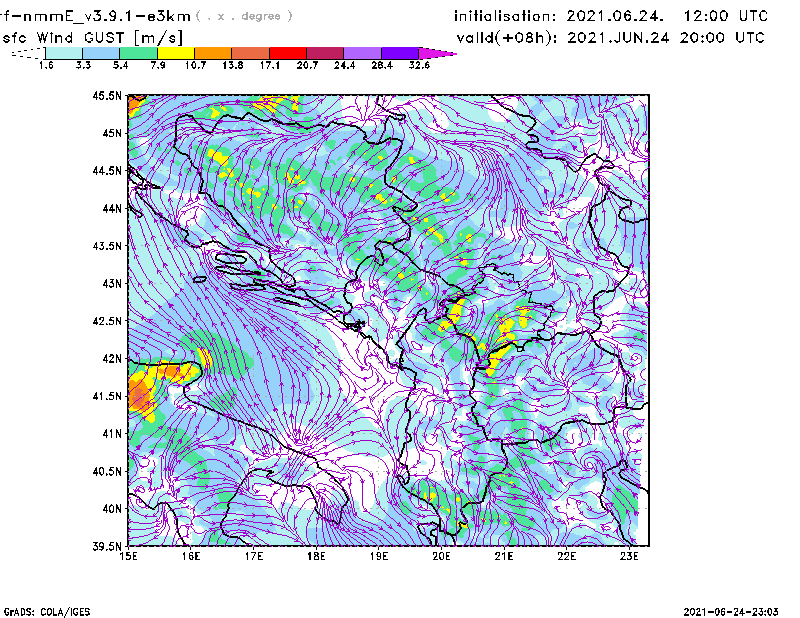
Task: Click the light cyan legend swatch between 1.6 and 3.3
Action: click(64, 53)
